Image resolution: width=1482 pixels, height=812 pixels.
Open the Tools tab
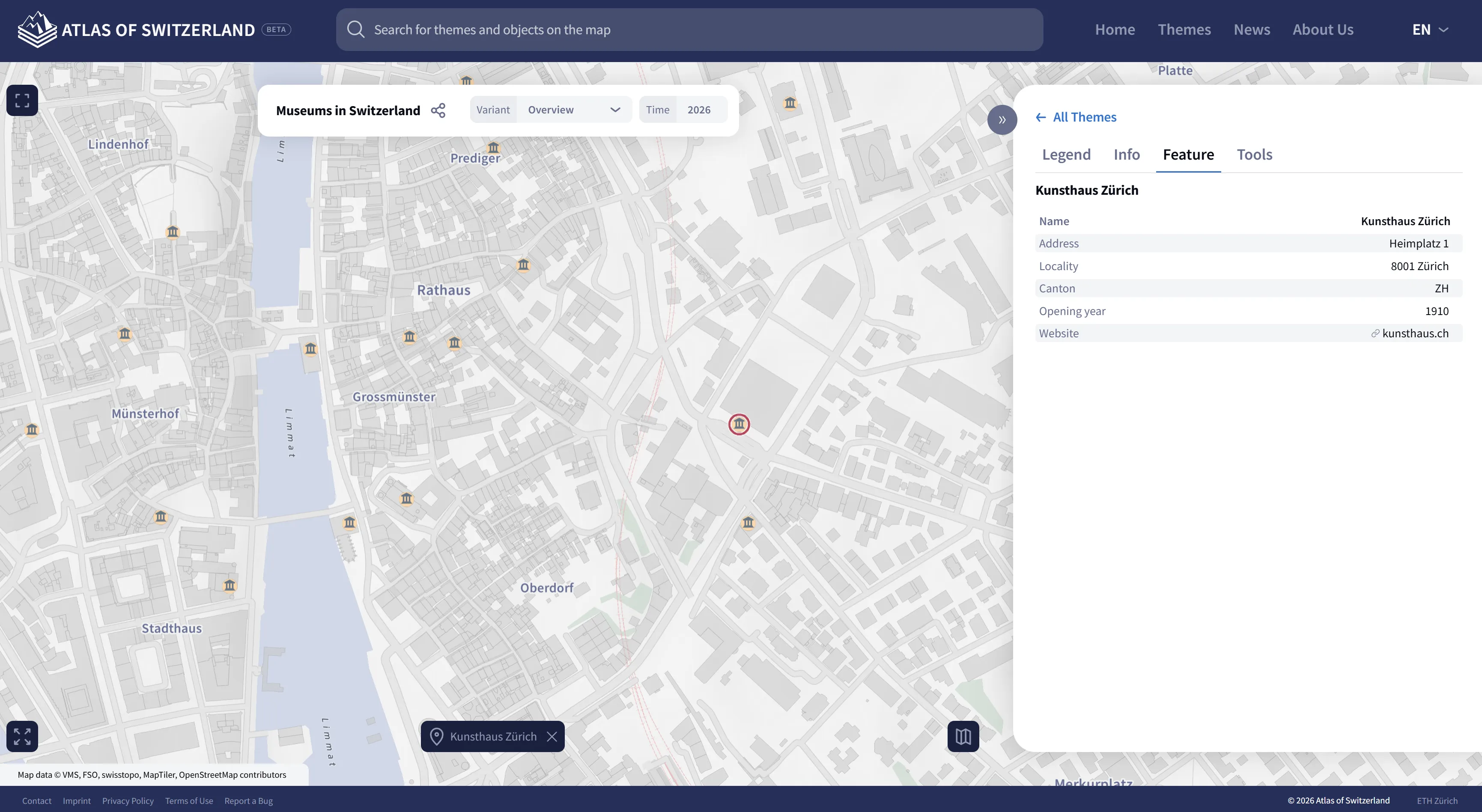click(1254, 154)
